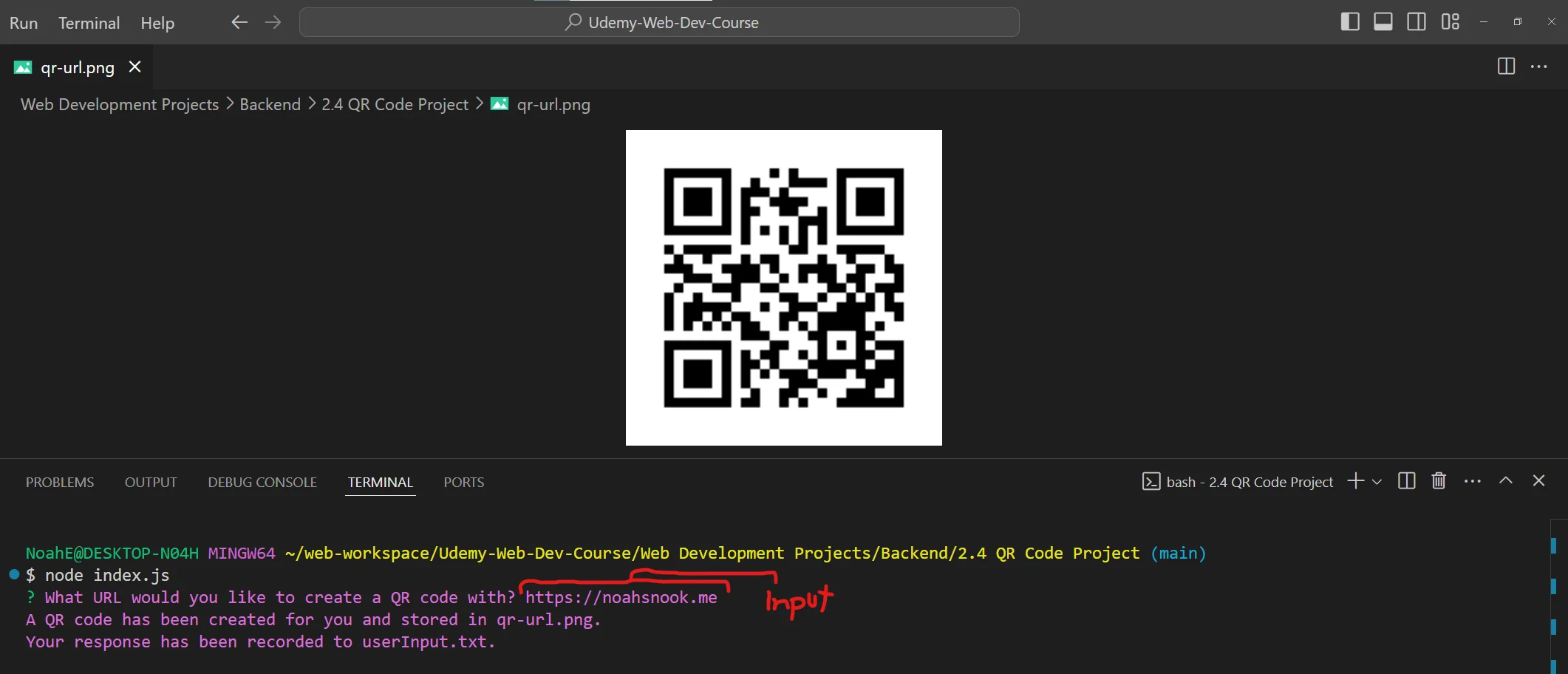1568x674 pixels.
Task: Click the terminal scrollbar
Action: [1558, 596]
